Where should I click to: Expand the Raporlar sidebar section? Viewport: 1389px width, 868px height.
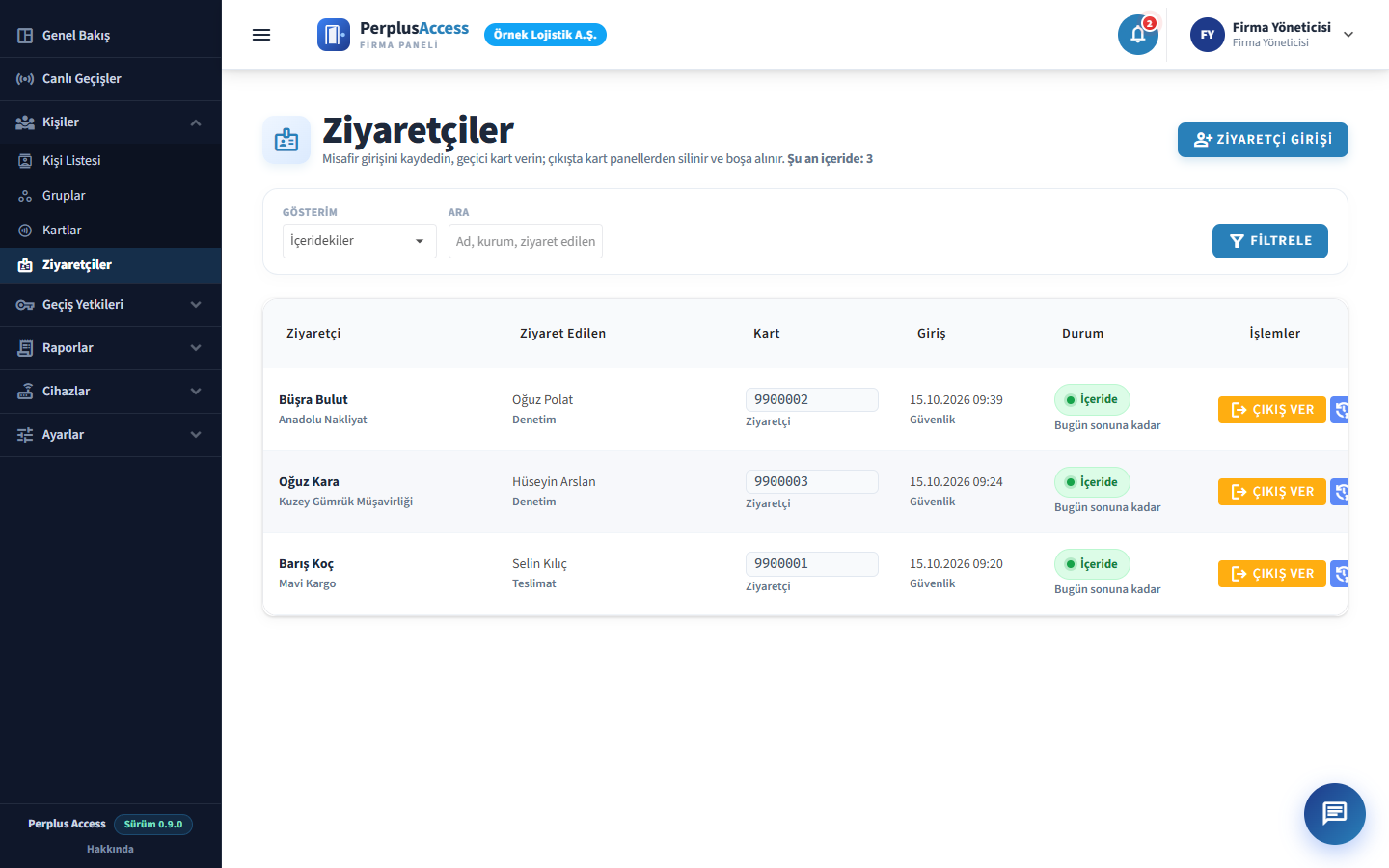click(x=111, y=348)
